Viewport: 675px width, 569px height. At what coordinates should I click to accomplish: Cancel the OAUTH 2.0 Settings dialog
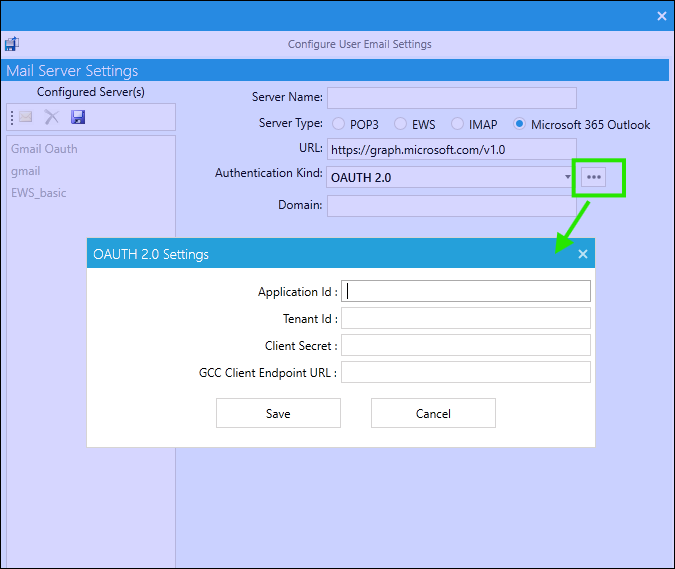click(433, 413)
